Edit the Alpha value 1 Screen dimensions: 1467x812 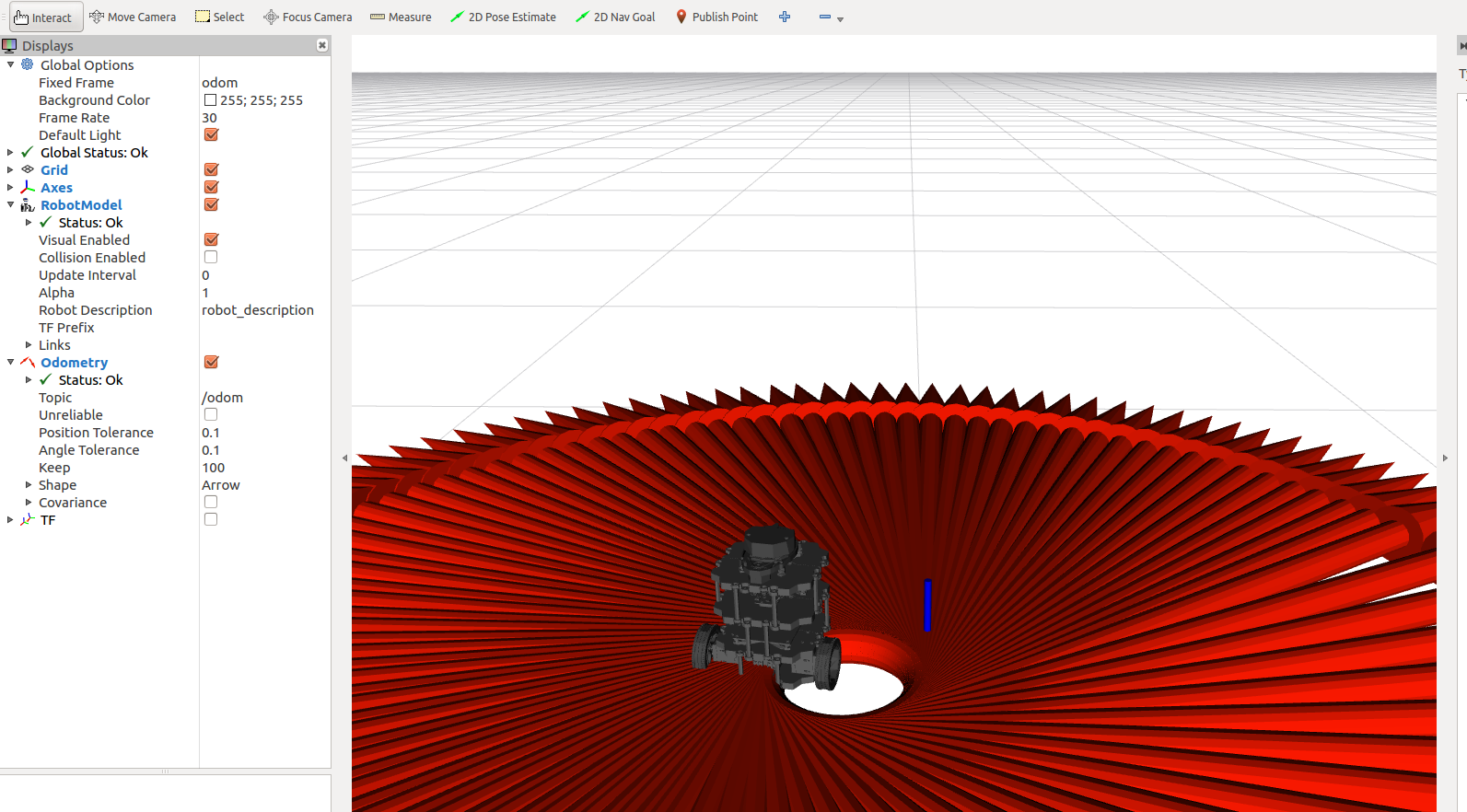264,292
